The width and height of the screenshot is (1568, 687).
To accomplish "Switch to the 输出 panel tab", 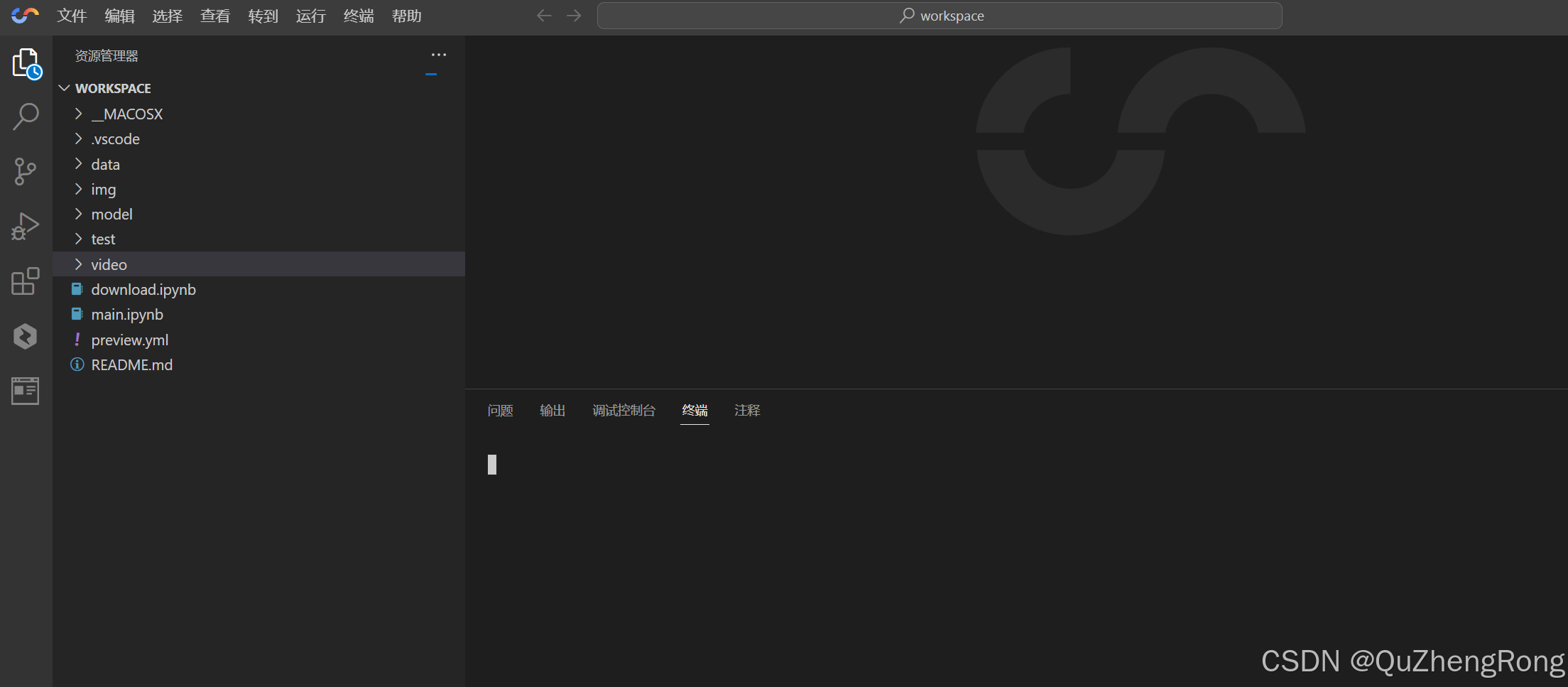I will click(552, 410).
